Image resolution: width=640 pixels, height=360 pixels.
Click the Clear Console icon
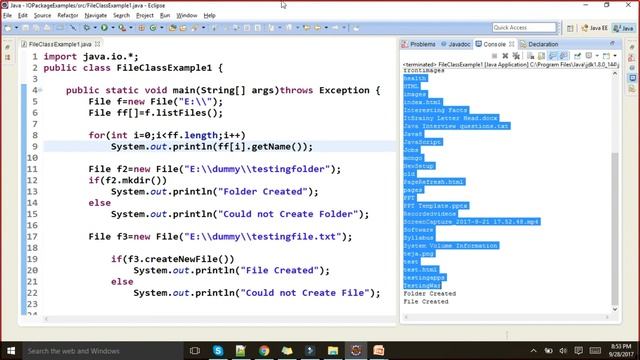(x=531, y=56)
